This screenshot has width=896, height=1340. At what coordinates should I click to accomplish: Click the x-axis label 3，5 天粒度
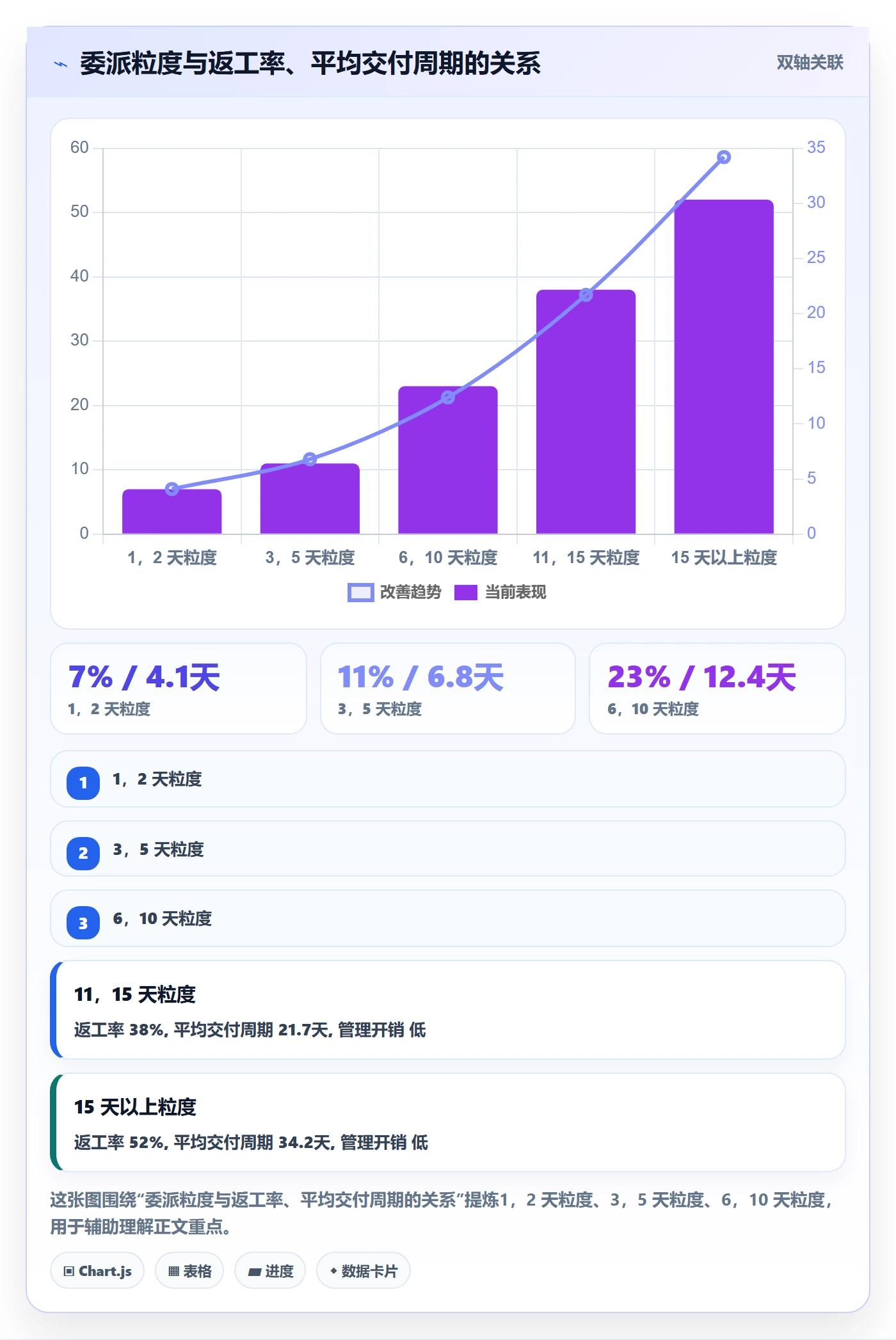coord(310,558)
